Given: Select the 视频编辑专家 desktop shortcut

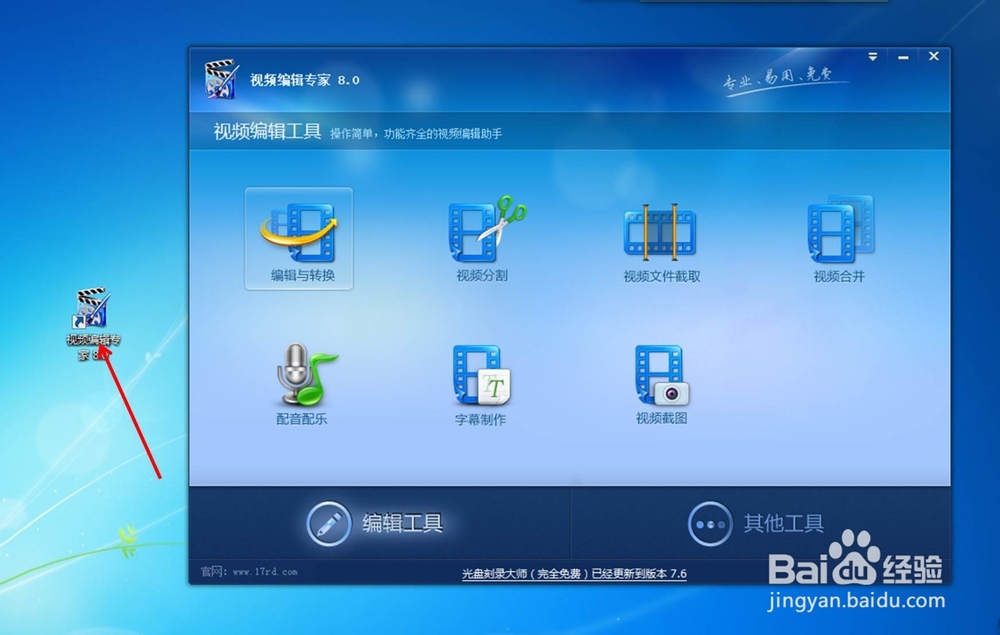Looking at the screenshot, I should pyautogui.click(x=93, y=324).
